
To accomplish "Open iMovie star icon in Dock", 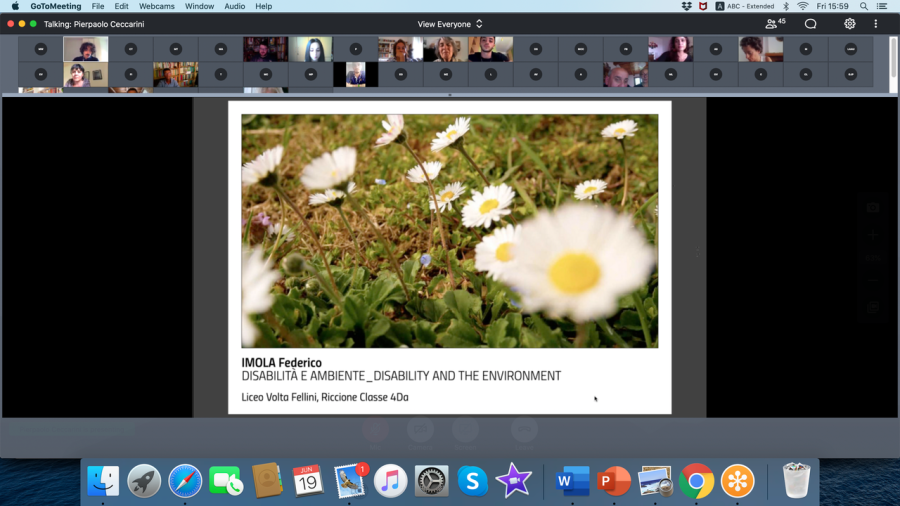I will [514, 481].
